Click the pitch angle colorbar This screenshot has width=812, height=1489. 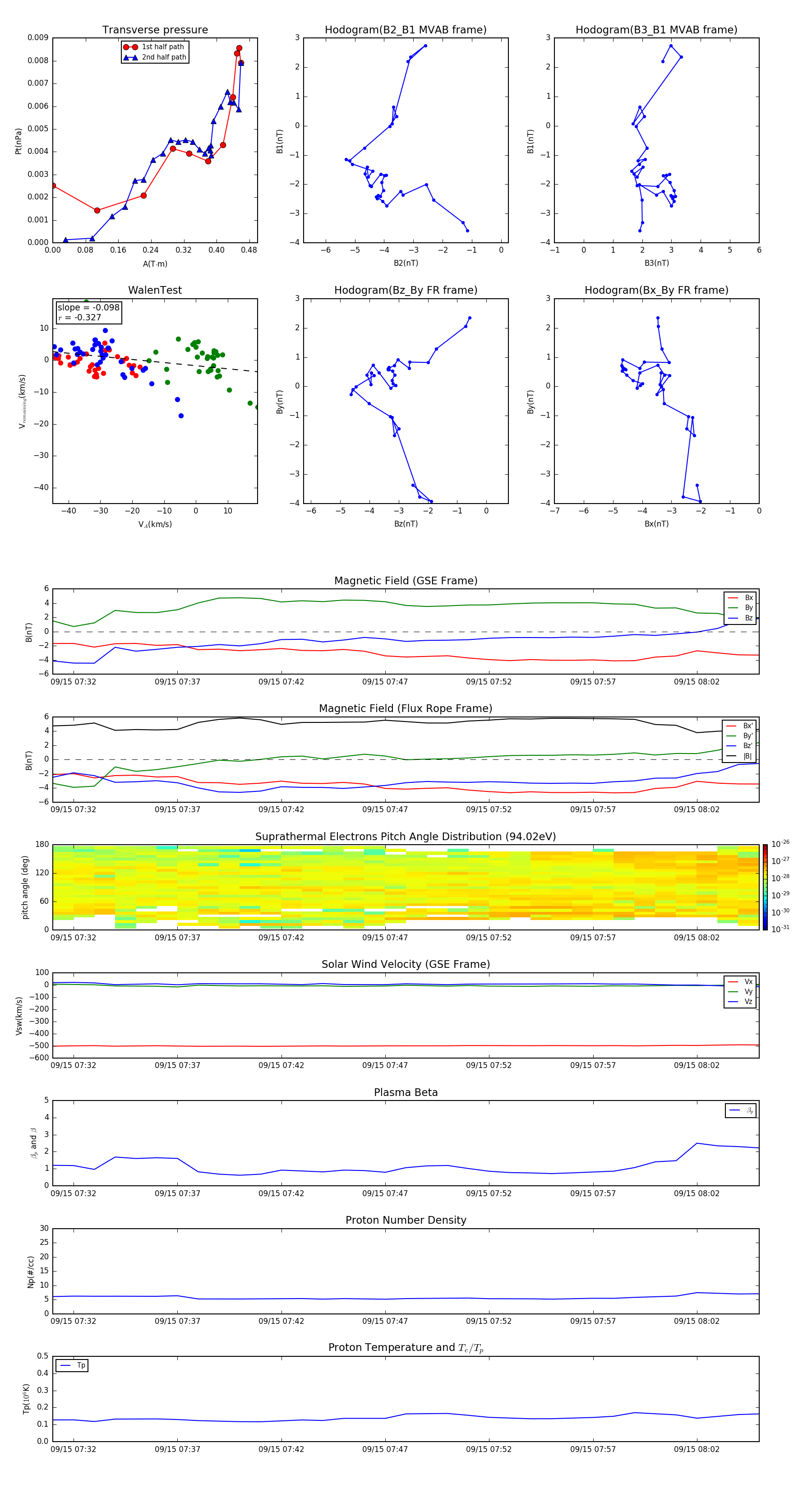[x=765, y=887]
